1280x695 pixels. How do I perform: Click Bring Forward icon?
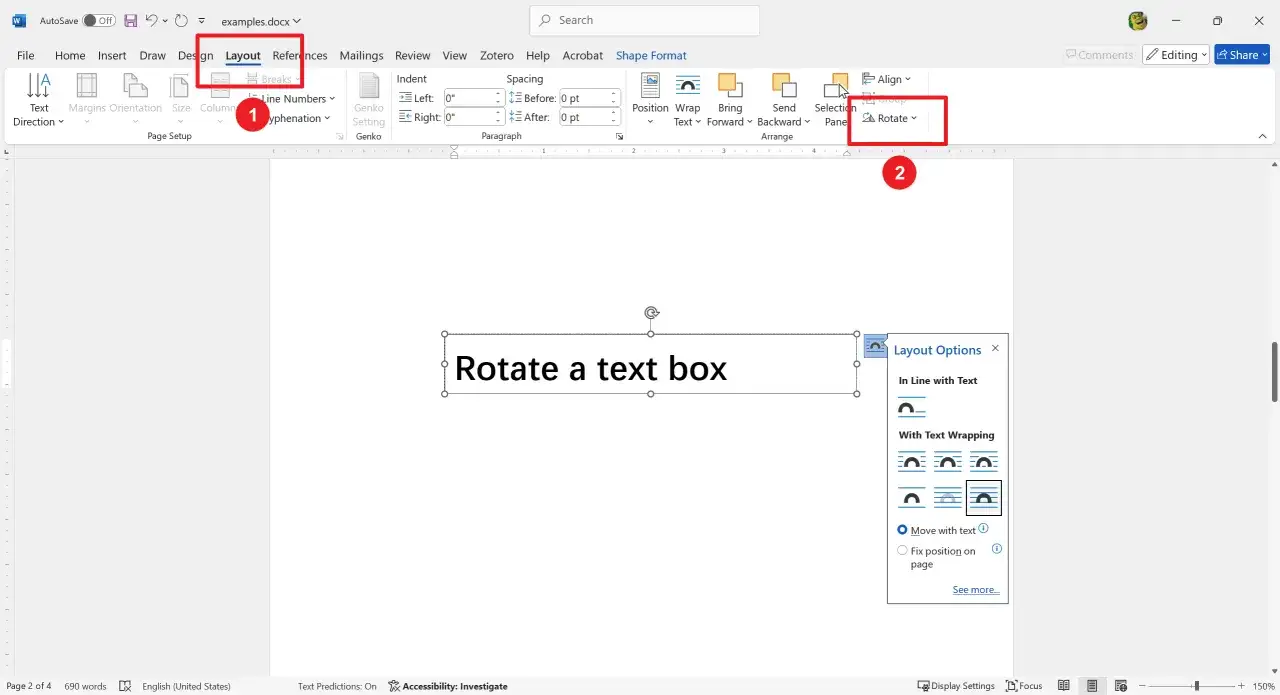(x=730, y=86)
